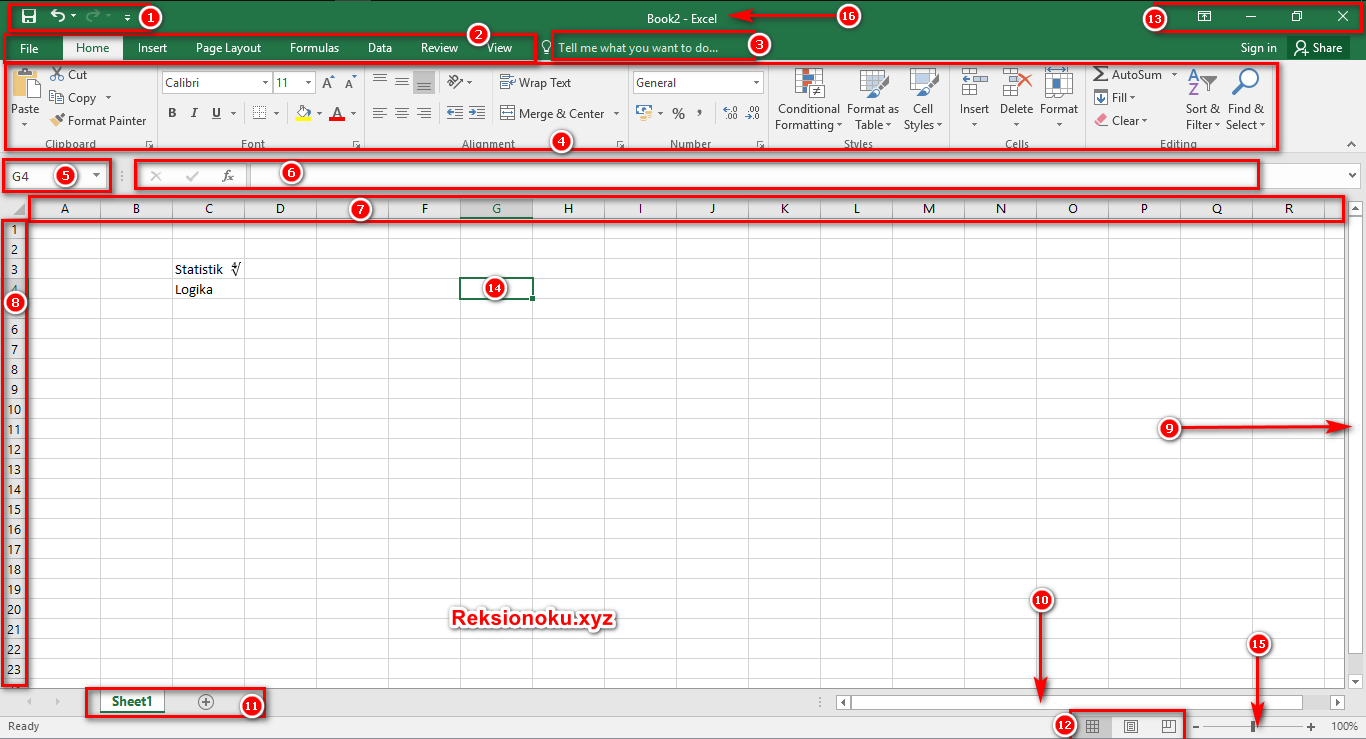Toggle italic formatting
Screen dimensions: 1366x739
(x=193, y=112)
